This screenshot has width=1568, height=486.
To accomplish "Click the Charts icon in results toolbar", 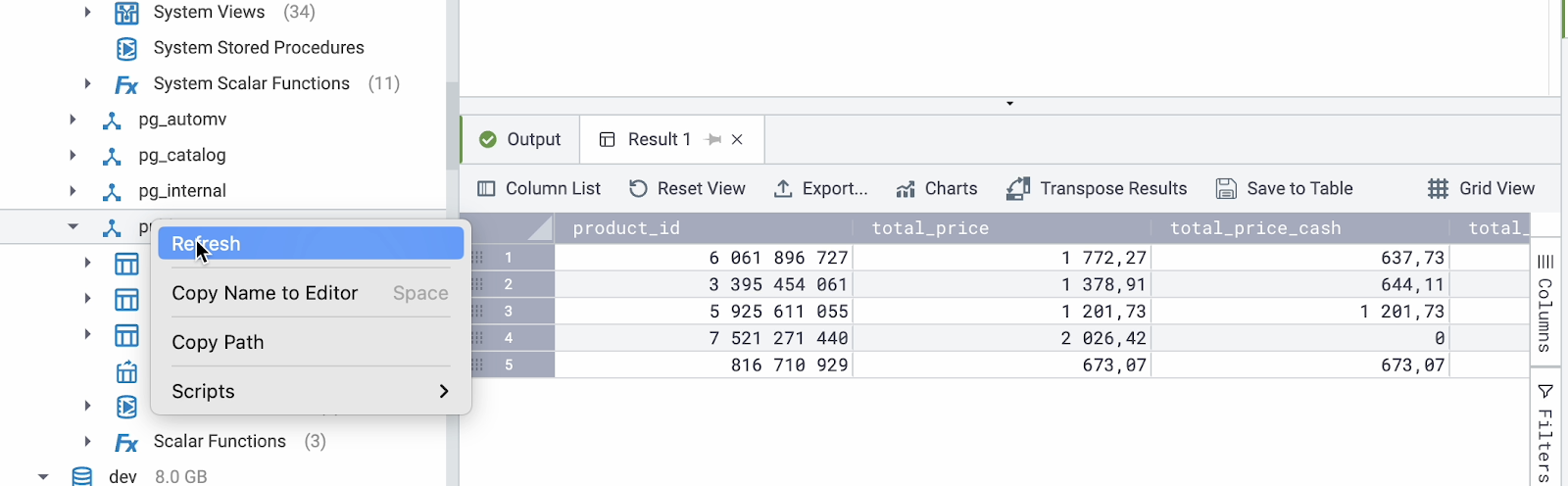I will pyautogui.click(x=906, y=189).
